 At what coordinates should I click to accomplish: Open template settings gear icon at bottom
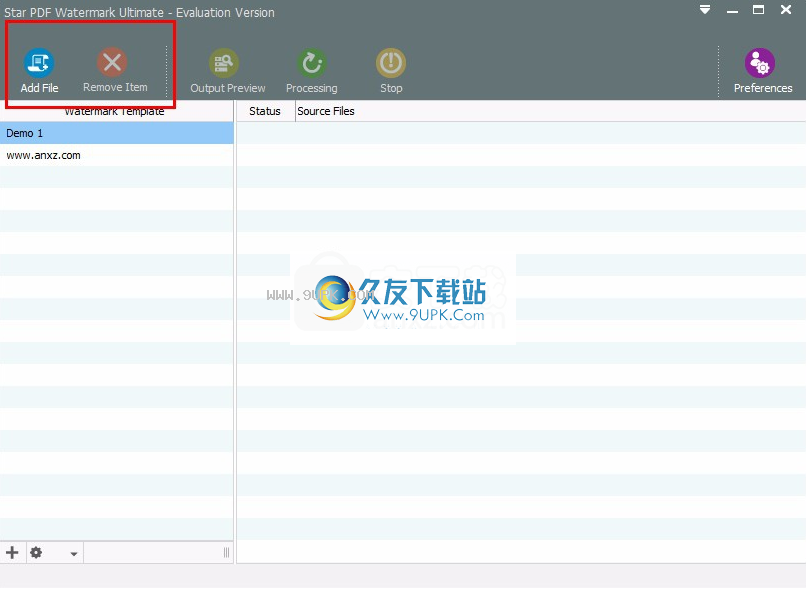click(36, 553)
